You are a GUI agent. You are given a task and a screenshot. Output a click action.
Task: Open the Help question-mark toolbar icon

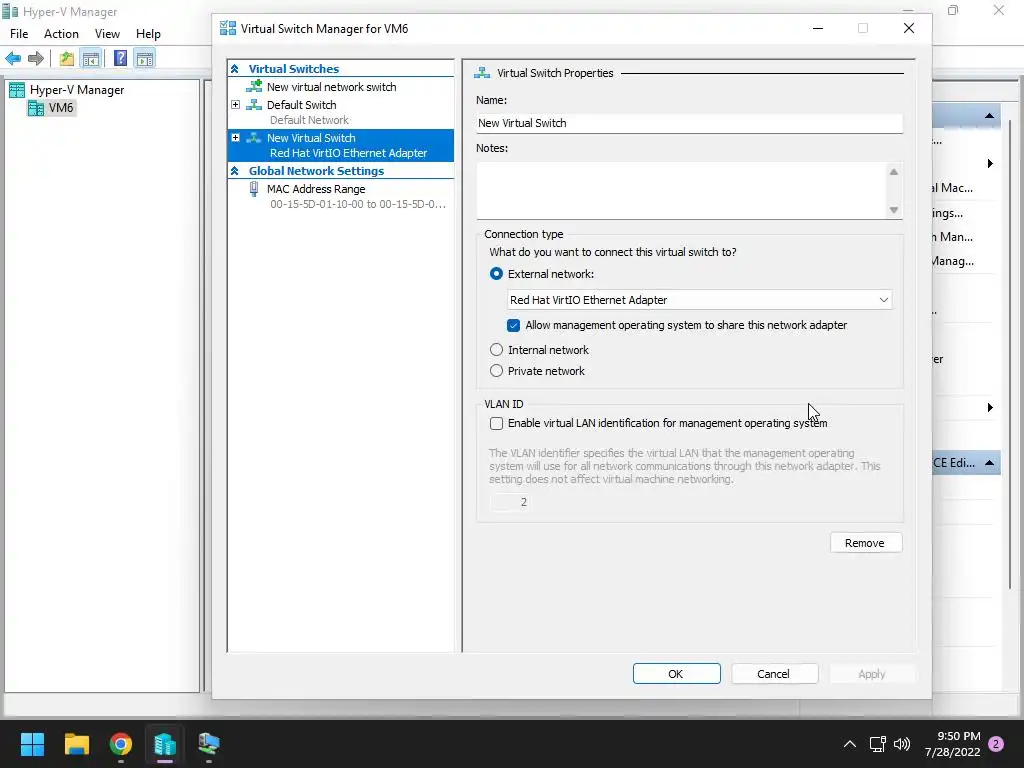coord(120,59)
